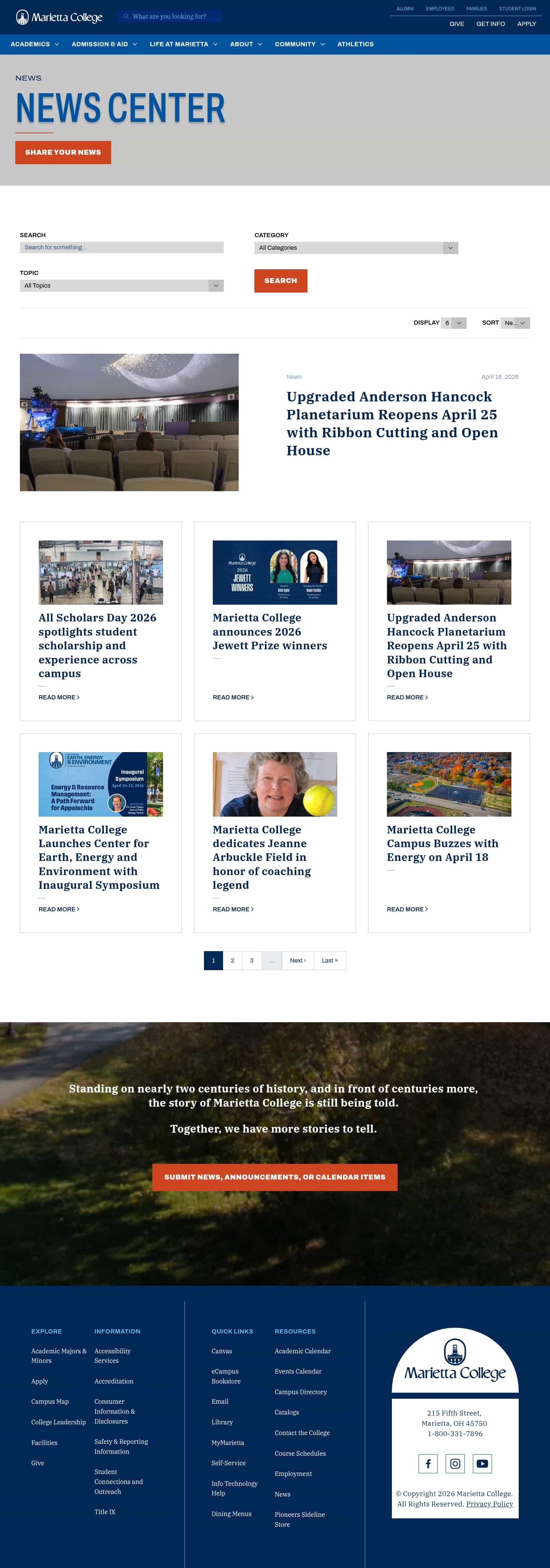Open Employment footer link
This screenshot has height=1568, width=550.
pos(293,1473)
